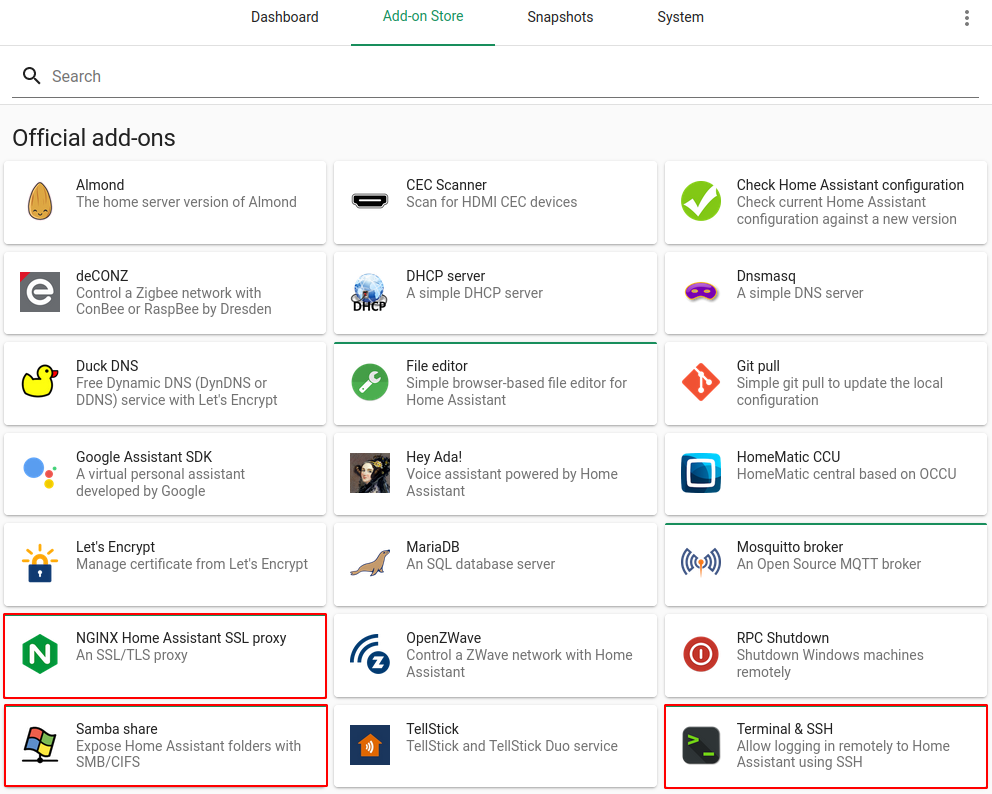The image size is (992, 794).
Task: Go to the System tab
Action: point(680,17)
